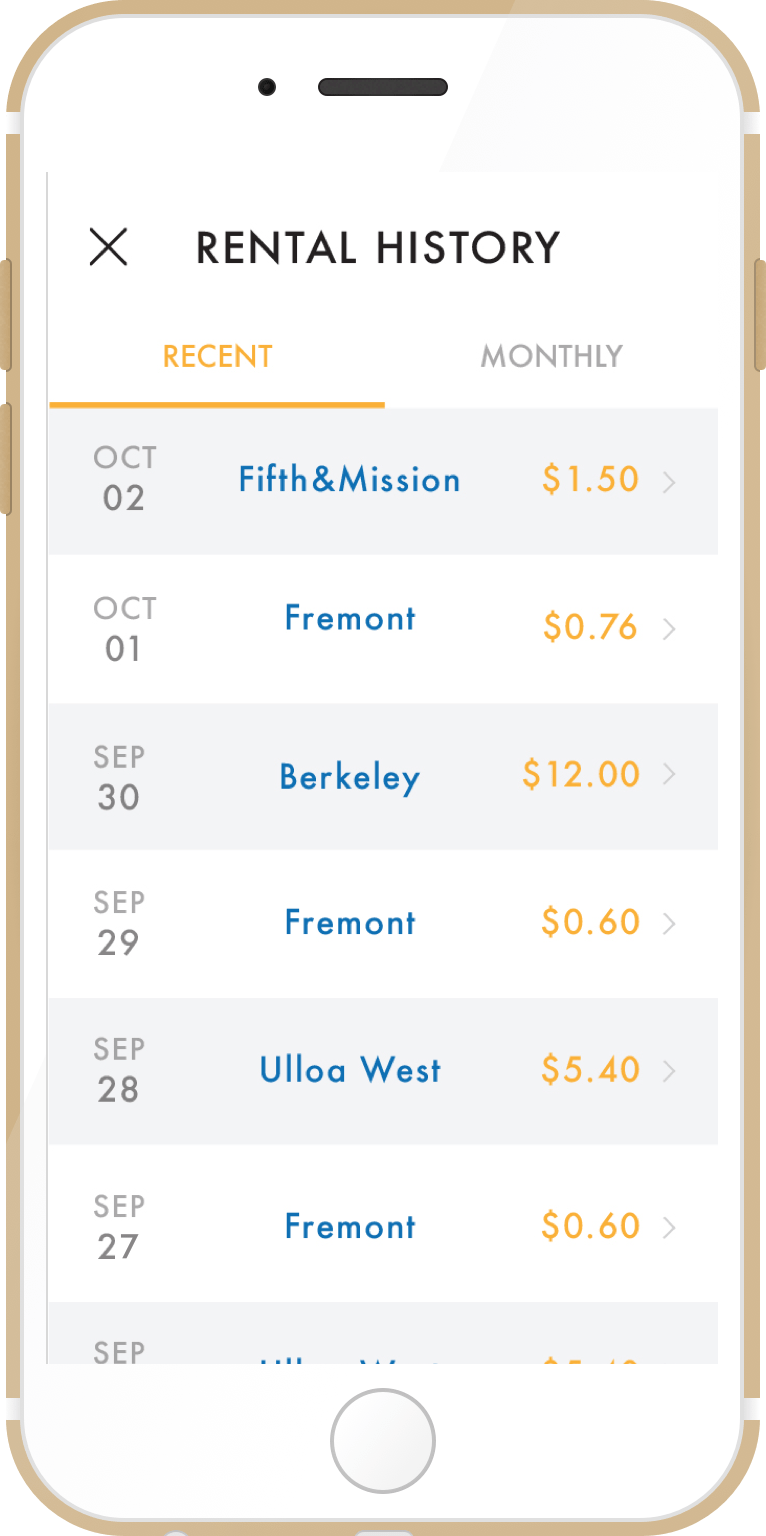The width and height of the screenshot is (766, 1536).
Task: Expand the Sep 28 rental chevron
Action: pyautogui.click(x=670, y=1071)
